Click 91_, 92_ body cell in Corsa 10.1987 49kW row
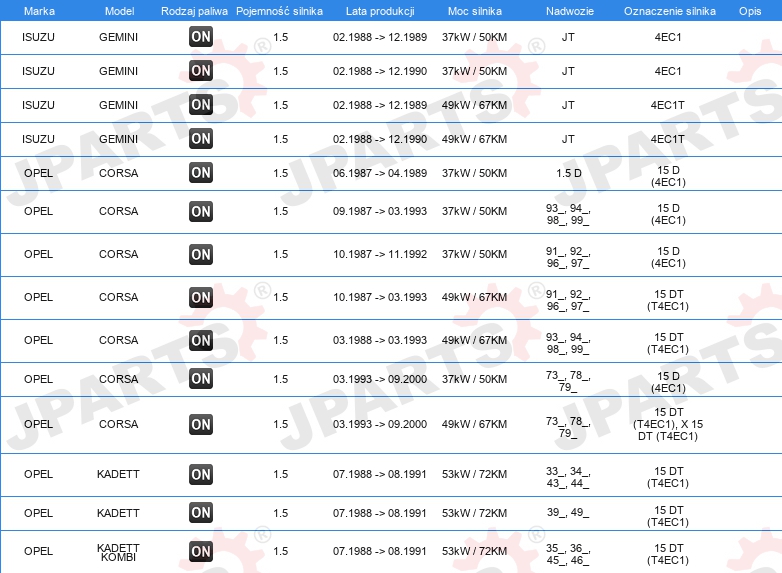Viewport: 782px width, 573px height. (568, 300)
